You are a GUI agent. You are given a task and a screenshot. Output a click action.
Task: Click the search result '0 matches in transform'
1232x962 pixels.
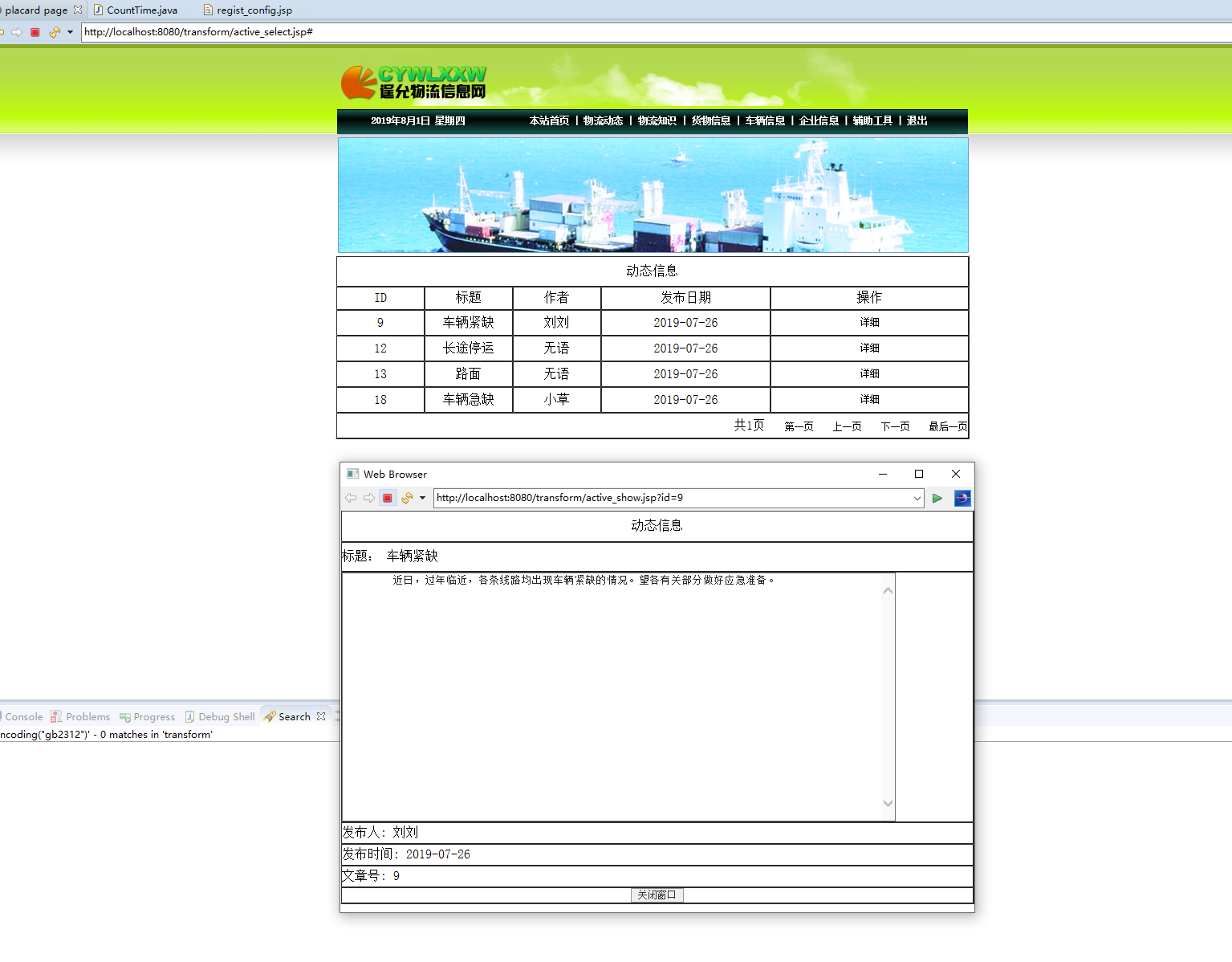(106, 734)
